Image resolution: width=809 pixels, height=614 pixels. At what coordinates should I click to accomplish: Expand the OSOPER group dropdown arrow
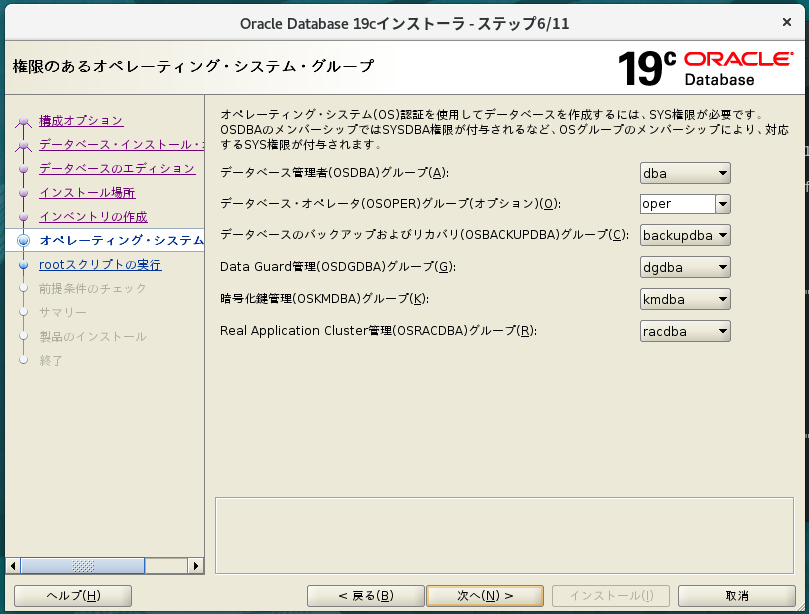[x=723, y=204]
